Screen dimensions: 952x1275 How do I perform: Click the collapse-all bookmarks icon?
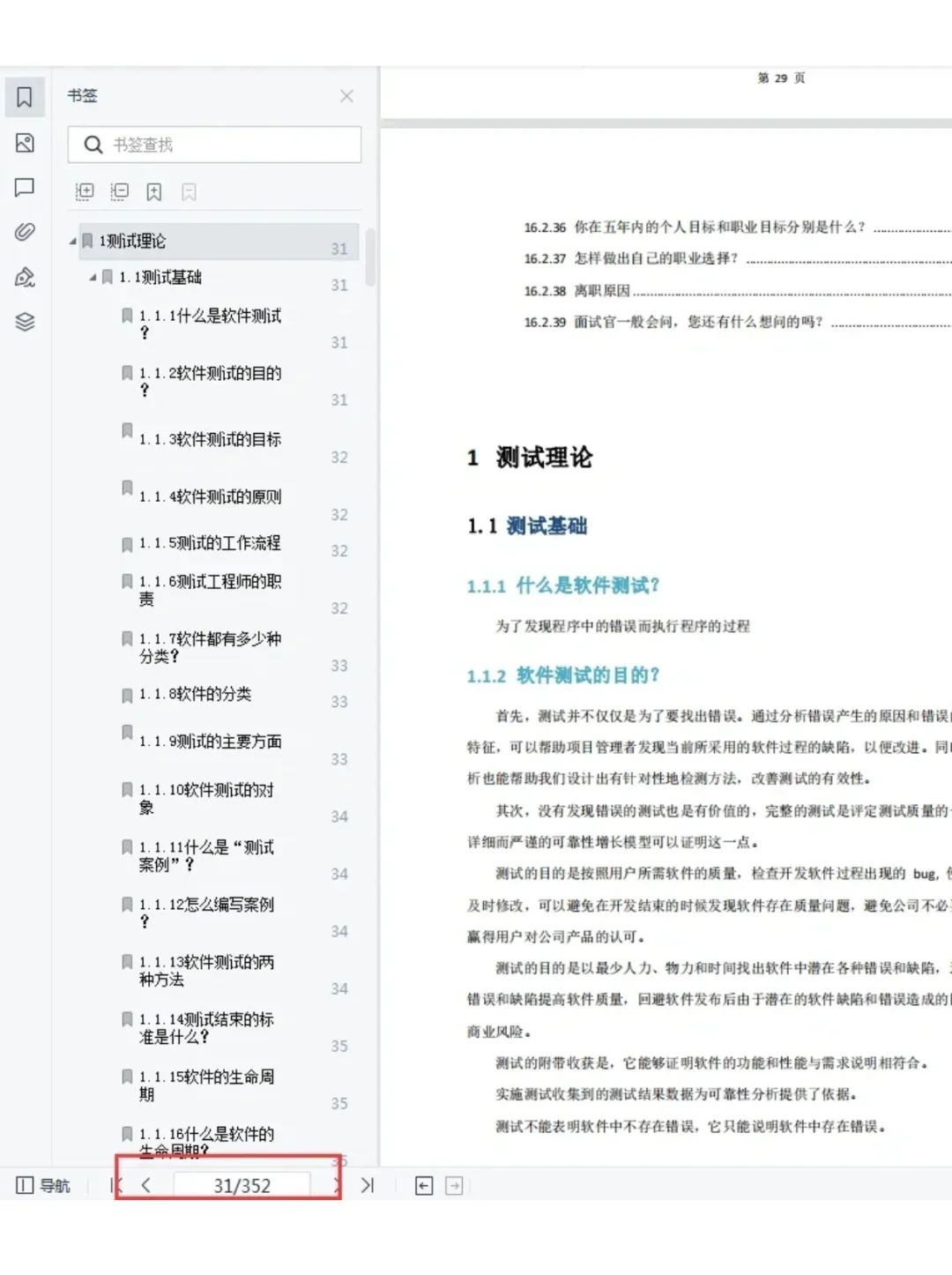click(119, 191)
